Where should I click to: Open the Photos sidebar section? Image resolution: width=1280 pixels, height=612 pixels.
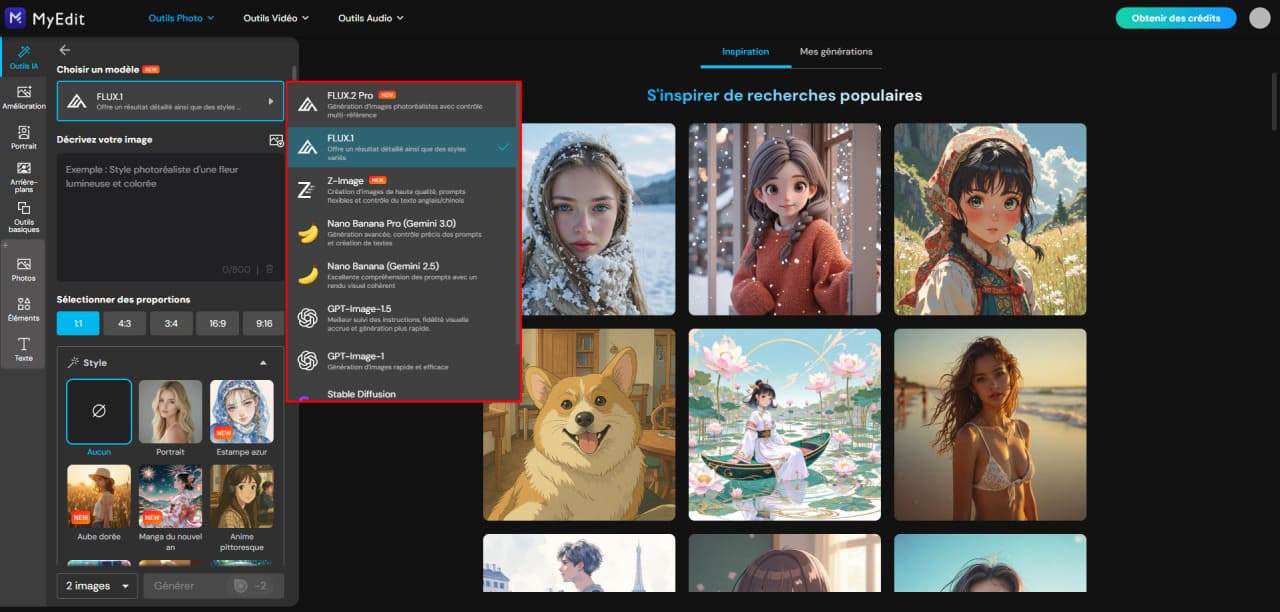22,269
